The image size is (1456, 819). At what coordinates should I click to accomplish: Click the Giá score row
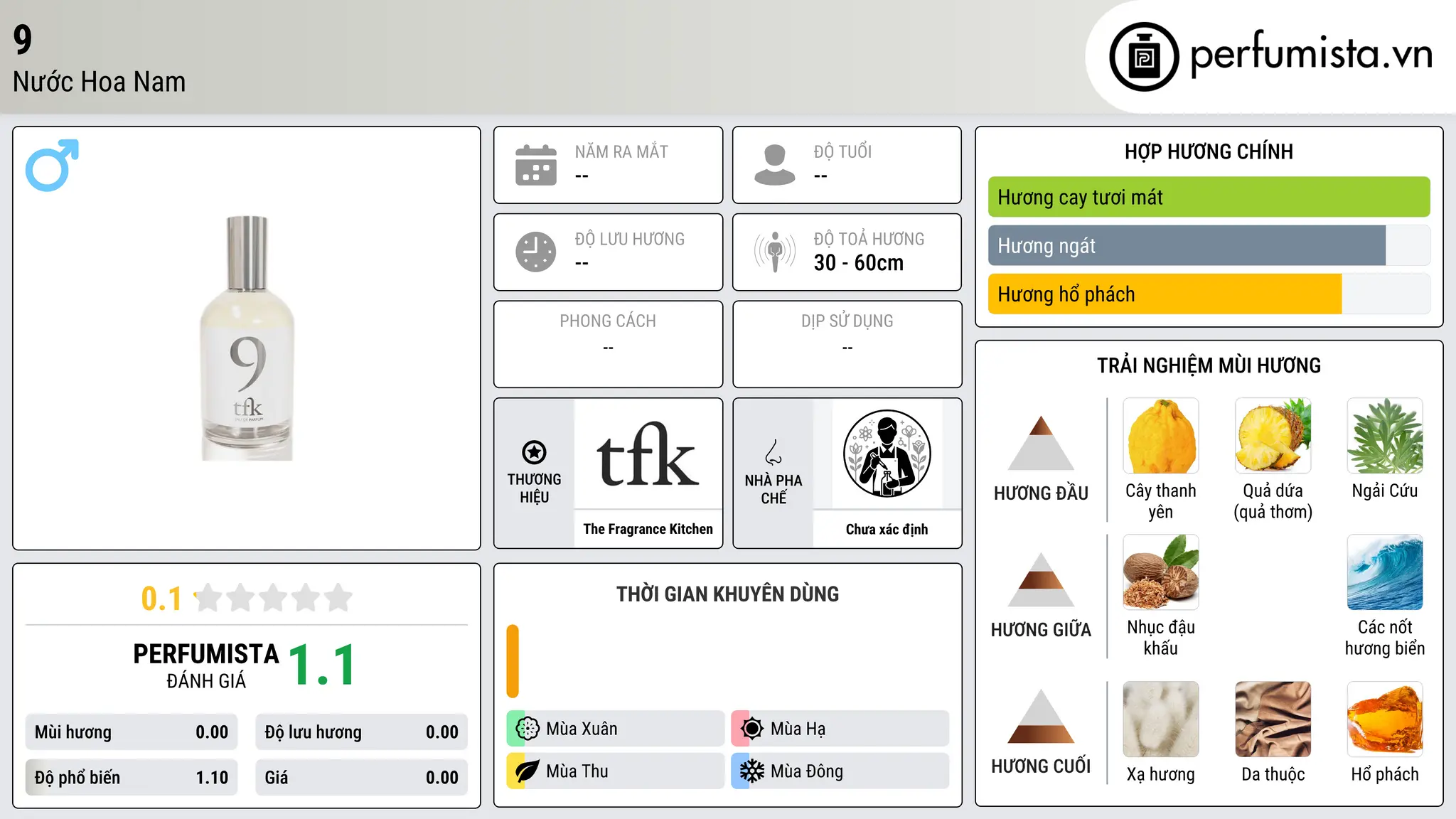(x=361, y=777)
